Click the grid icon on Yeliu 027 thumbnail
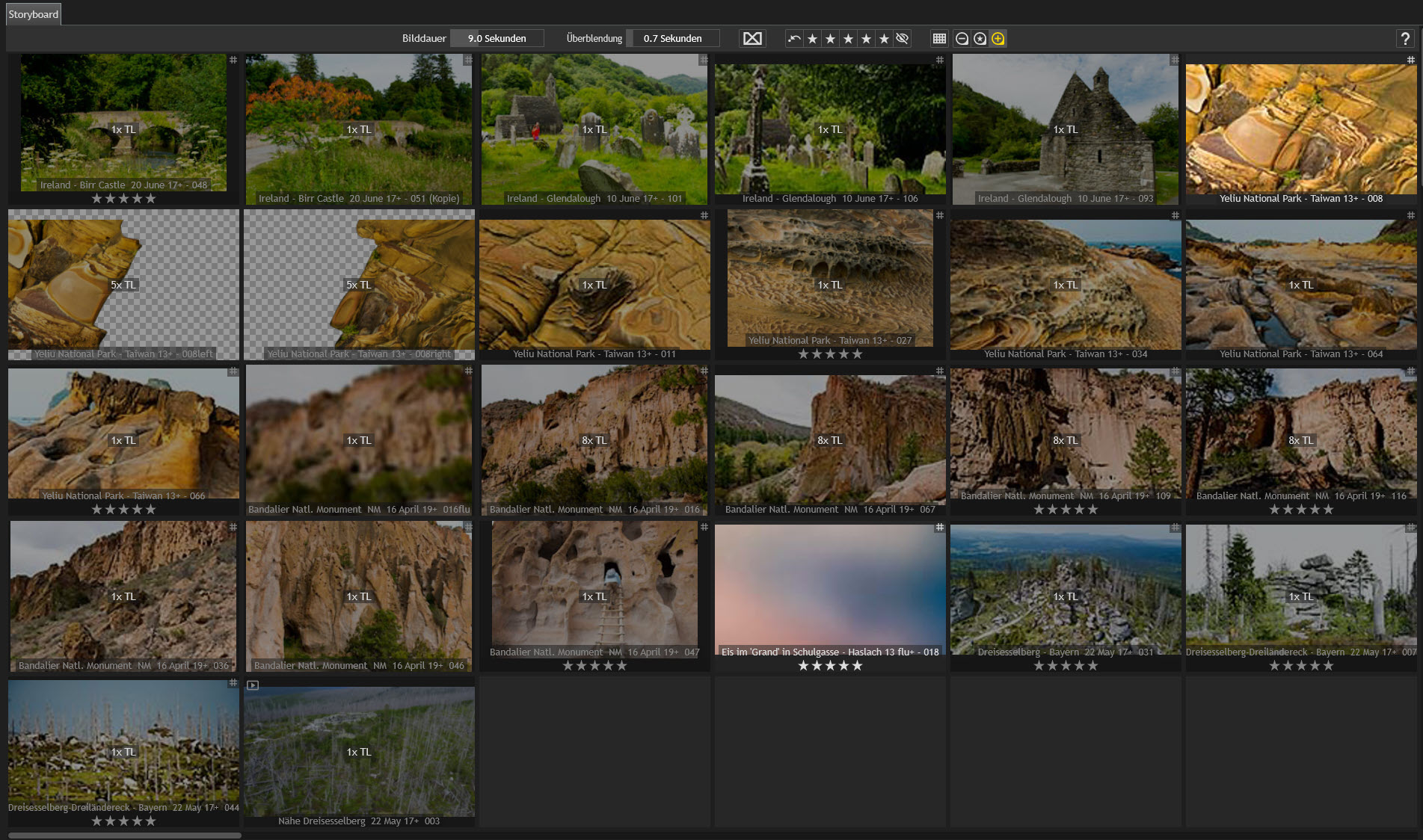The height and width of the screenshot is (840, 1423). (940, 215)
